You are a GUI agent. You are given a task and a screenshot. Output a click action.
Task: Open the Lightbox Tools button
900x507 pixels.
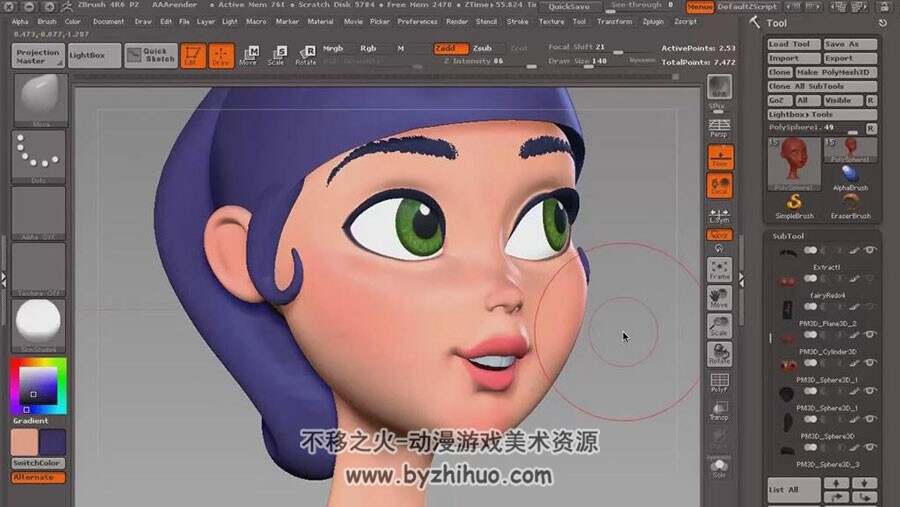(x=822, y=114)
